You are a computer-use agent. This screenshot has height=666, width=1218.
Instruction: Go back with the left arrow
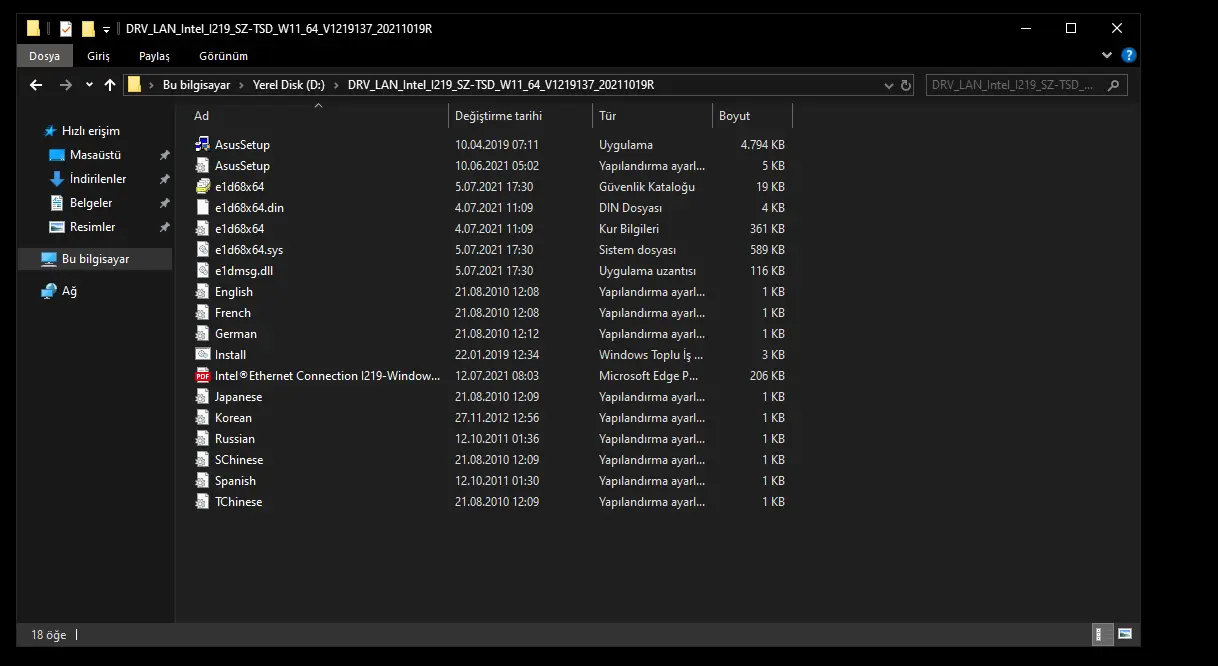point(36,85)
